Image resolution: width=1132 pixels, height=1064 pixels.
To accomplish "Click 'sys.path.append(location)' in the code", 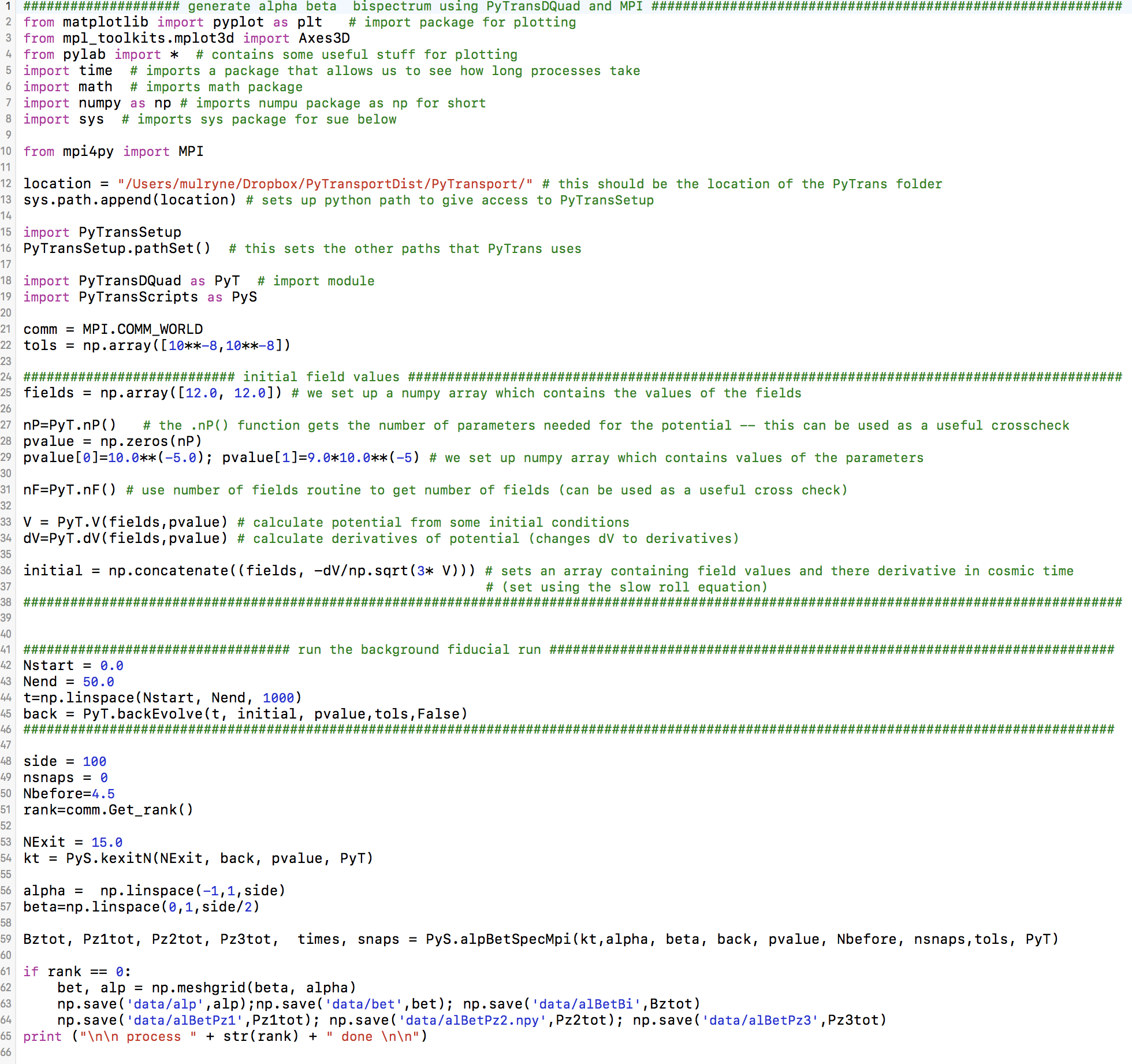I will tap(130, 200).
